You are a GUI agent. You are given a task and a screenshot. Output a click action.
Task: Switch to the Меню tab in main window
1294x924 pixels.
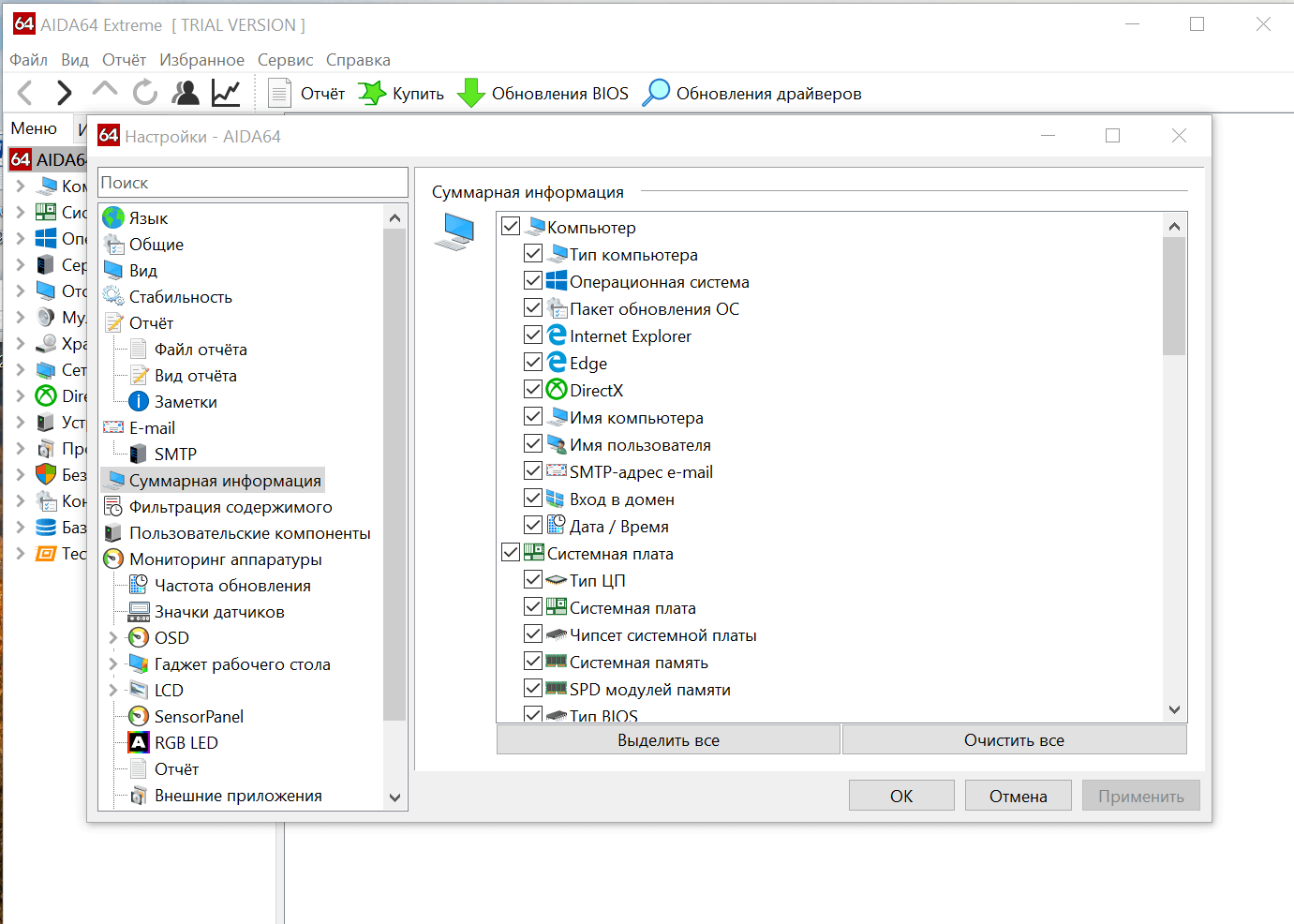pyautogui.click(x=34, y=128)
